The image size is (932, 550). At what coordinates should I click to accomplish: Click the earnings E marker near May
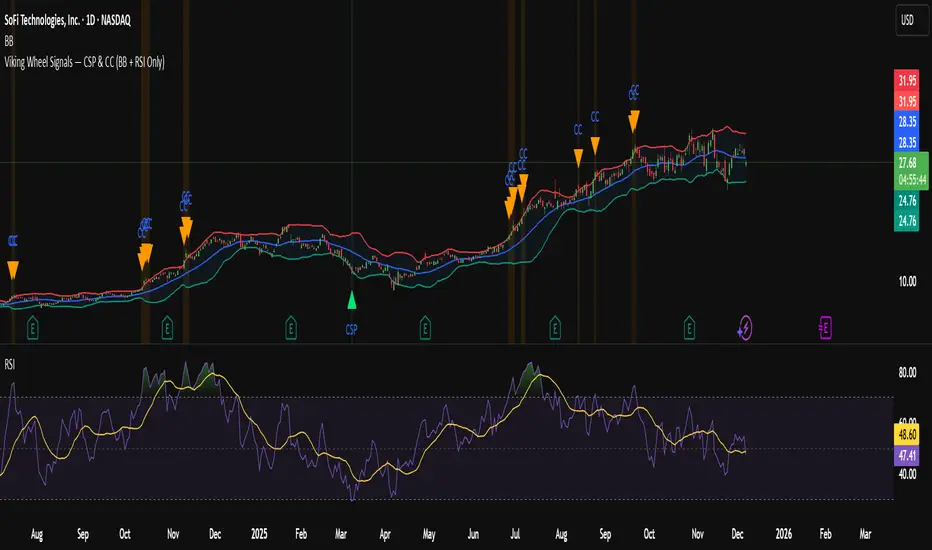tap(425, 328)
